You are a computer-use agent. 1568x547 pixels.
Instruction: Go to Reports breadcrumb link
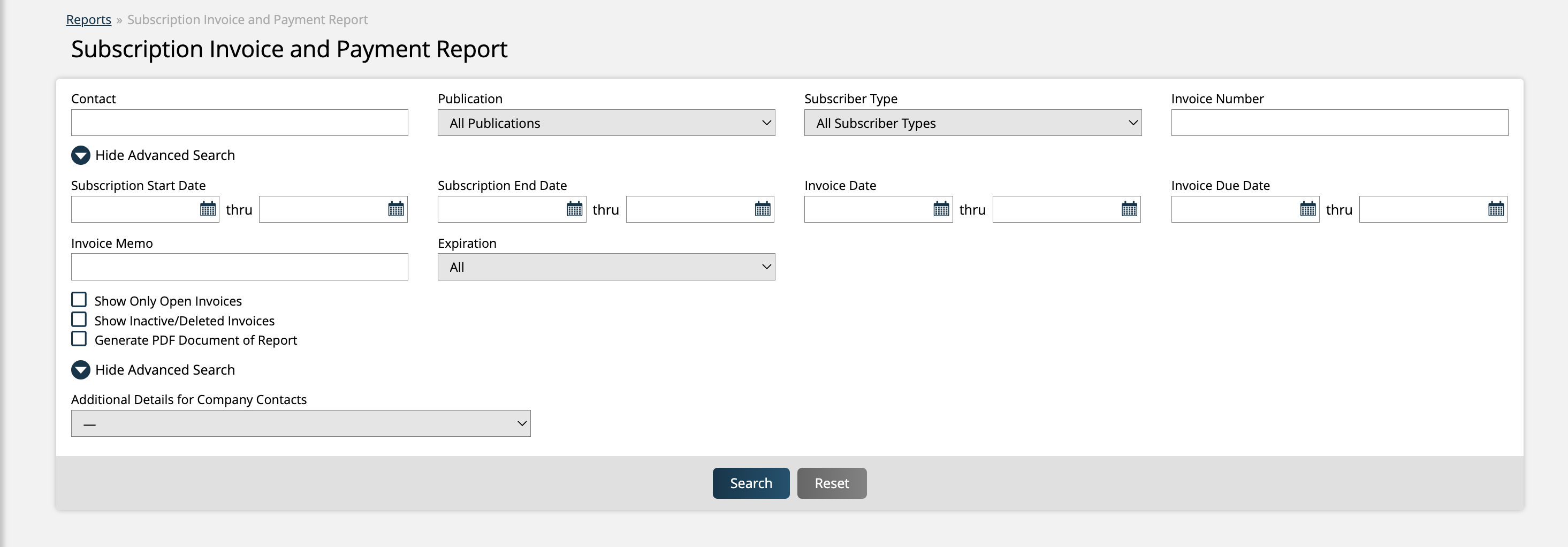89,19
